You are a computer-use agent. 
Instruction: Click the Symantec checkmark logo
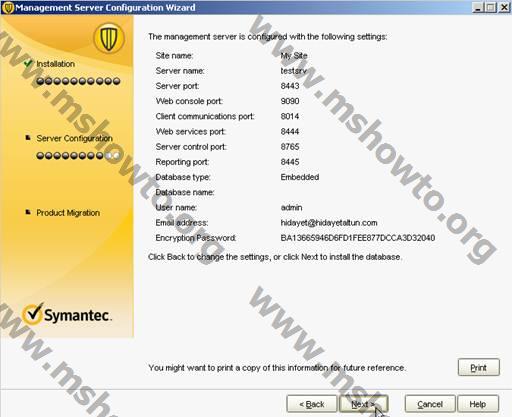click(33, 314)
